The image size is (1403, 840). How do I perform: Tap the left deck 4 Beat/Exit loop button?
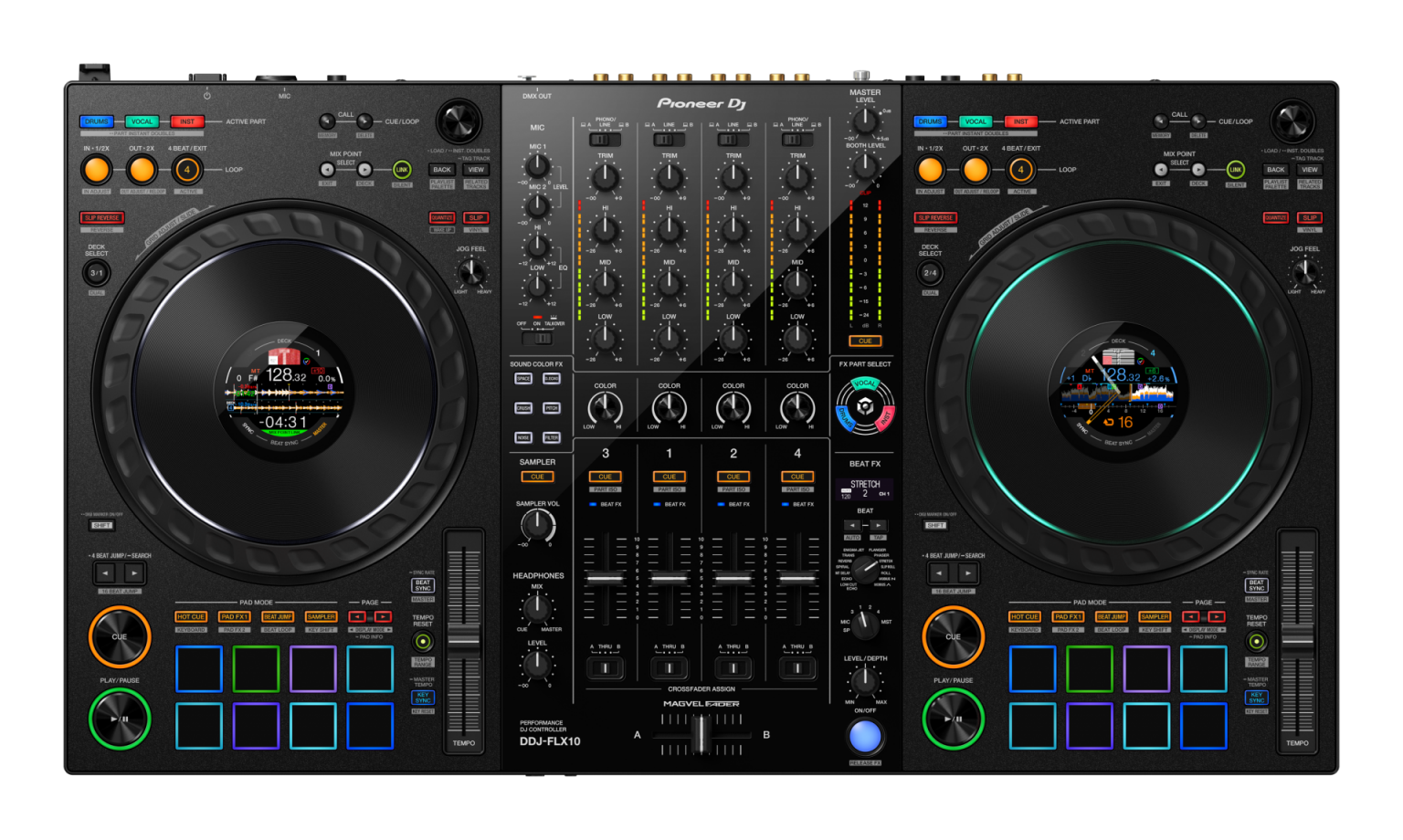[x=187, y=170]
